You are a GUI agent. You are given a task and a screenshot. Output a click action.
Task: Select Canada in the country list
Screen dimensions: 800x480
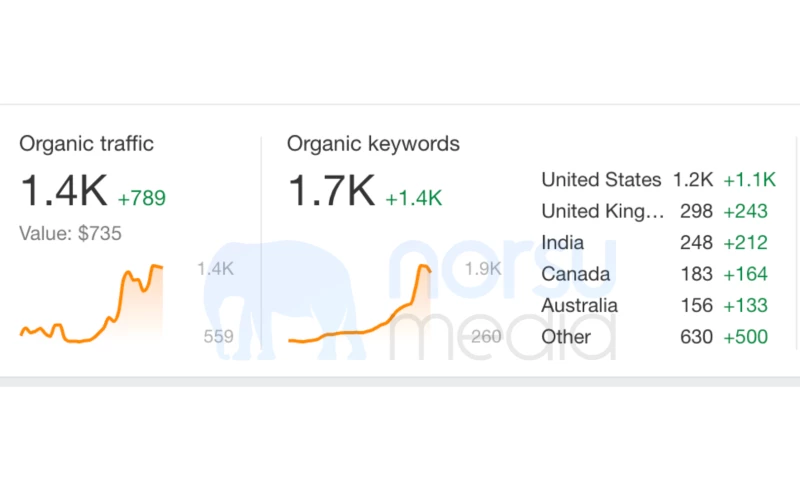[x=575, y=274]
